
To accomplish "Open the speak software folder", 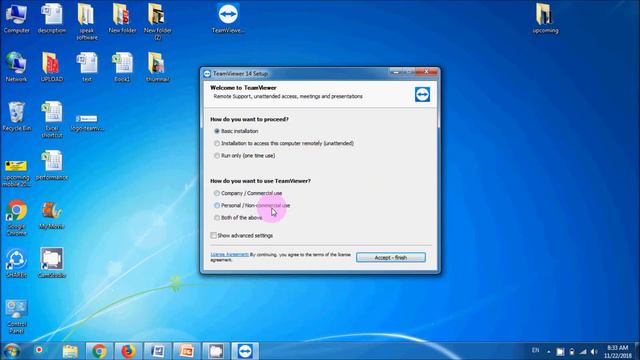I will [x=87, y=22].
